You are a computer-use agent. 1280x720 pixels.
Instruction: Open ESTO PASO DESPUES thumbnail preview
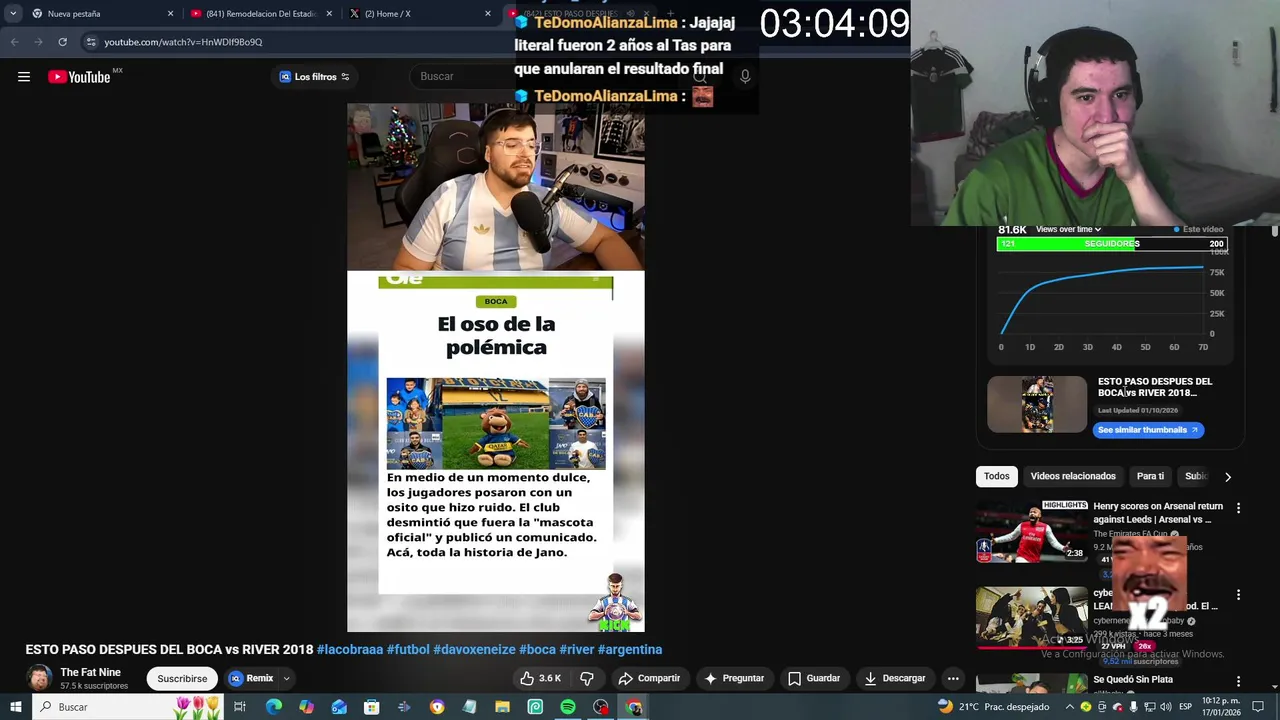point(1037,404)
